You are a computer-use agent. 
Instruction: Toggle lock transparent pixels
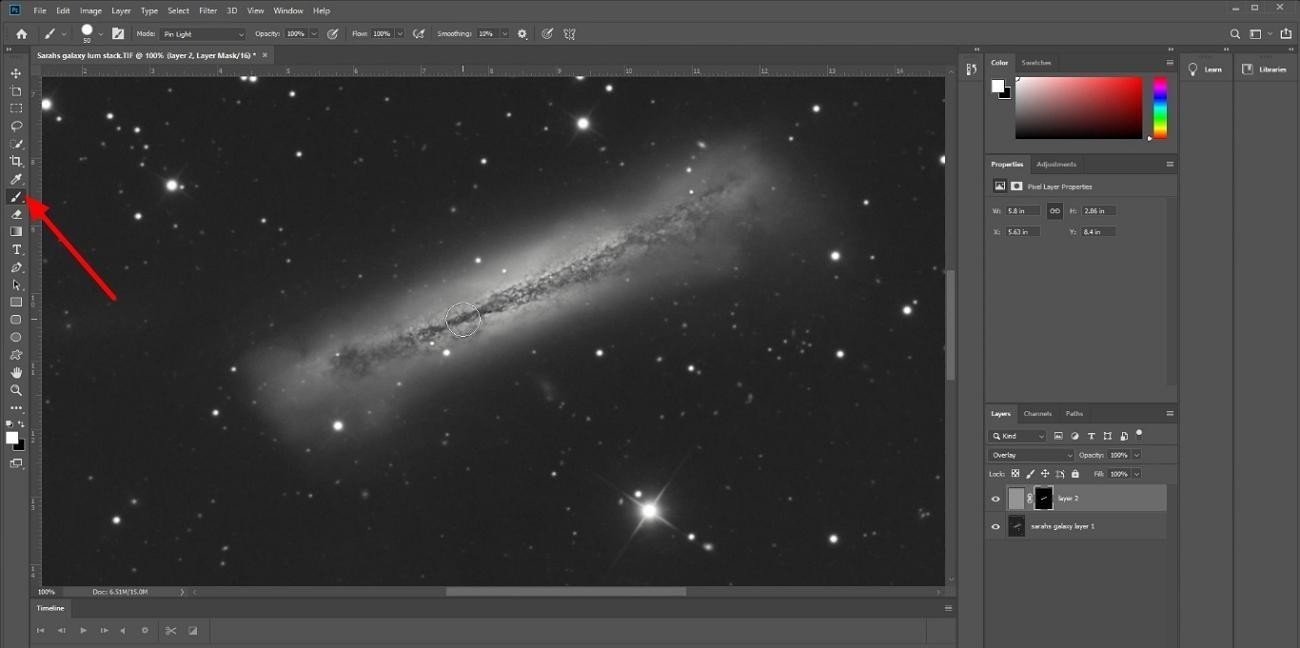(1015, 474)
